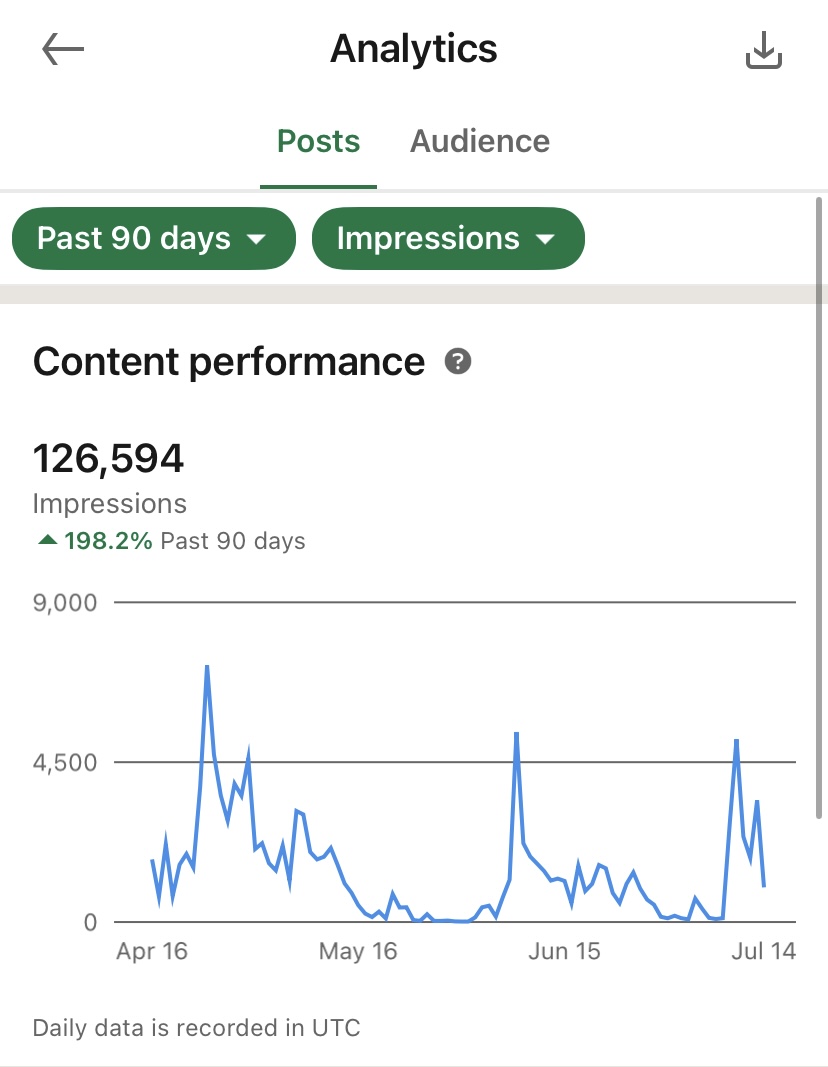Image resolution: width=828 pixels, height=1067 pixels.
Task: Tap the green upward trend triangle
Action: [x=47, y=541]
